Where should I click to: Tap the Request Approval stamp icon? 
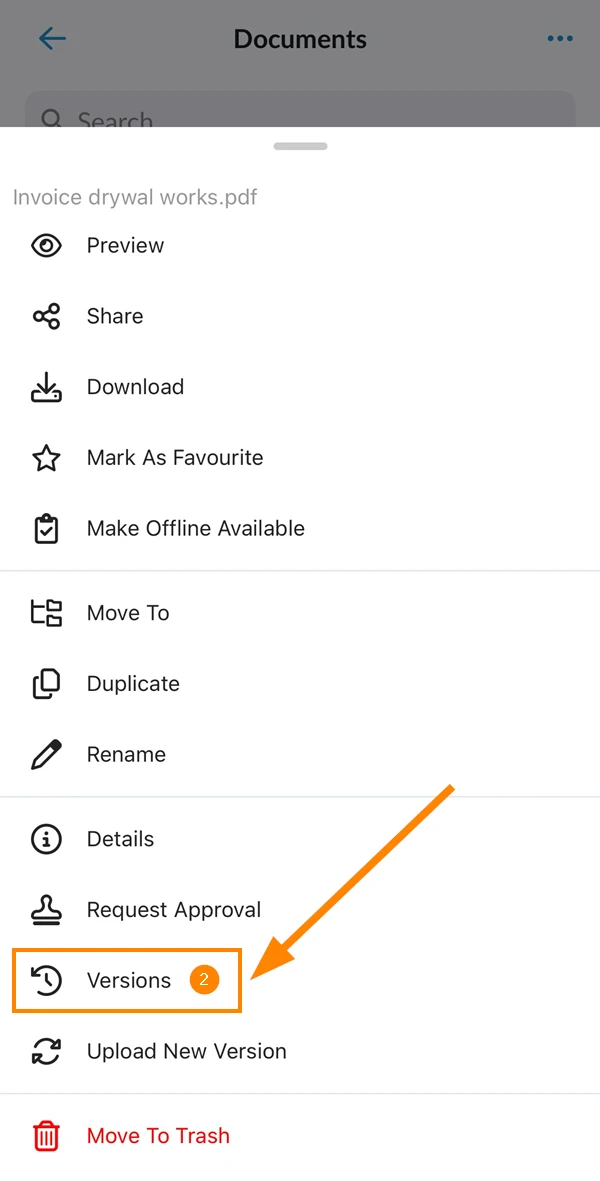(47, 910)
